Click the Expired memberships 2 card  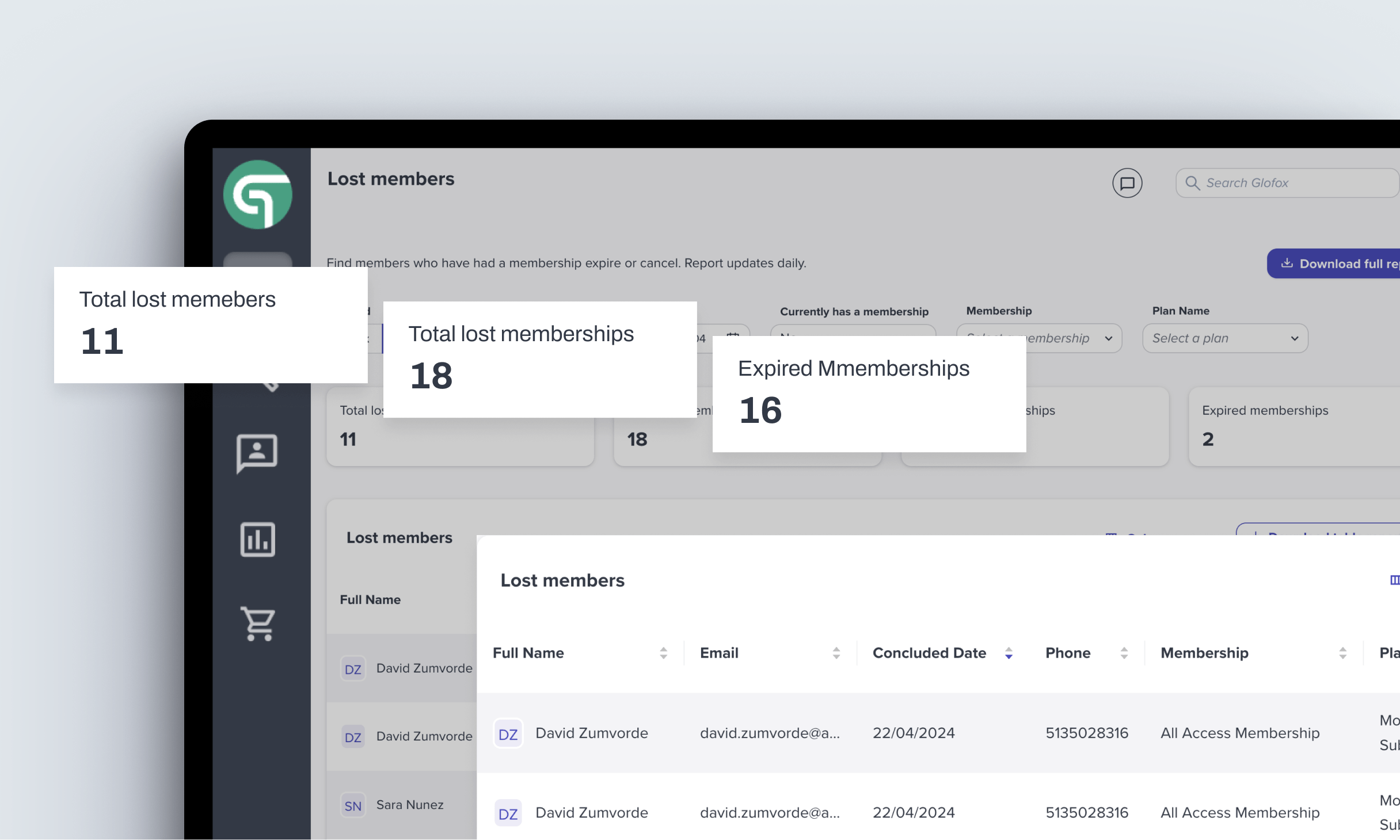point(1289,426)
